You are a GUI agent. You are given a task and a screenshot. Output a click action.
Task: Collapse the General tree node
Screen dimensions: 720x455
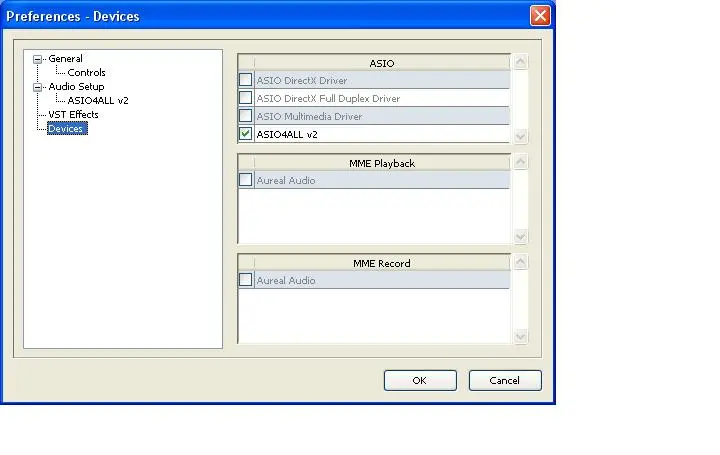[38, 59]
